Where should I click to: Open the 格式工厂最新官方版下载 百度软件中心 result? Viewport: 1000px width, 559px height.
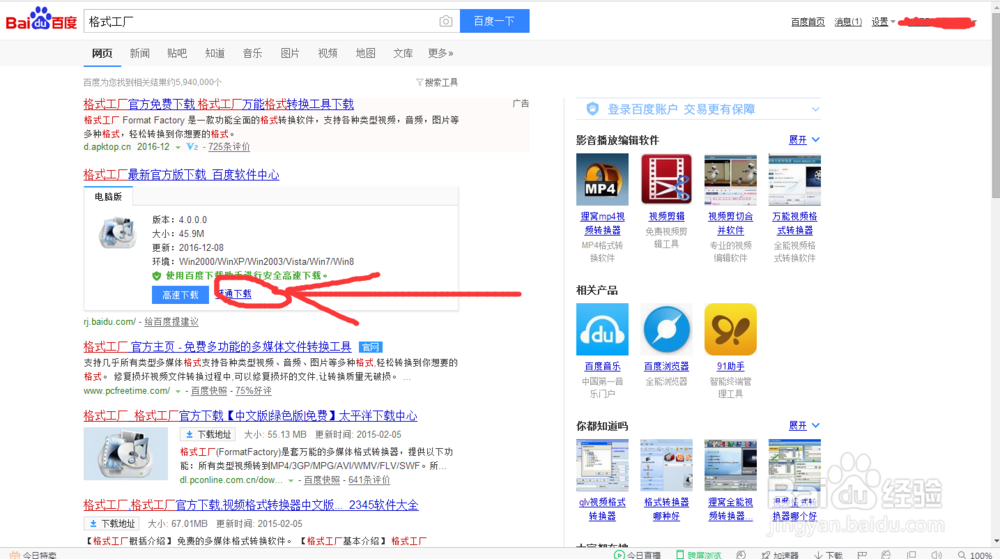[181, 175]
